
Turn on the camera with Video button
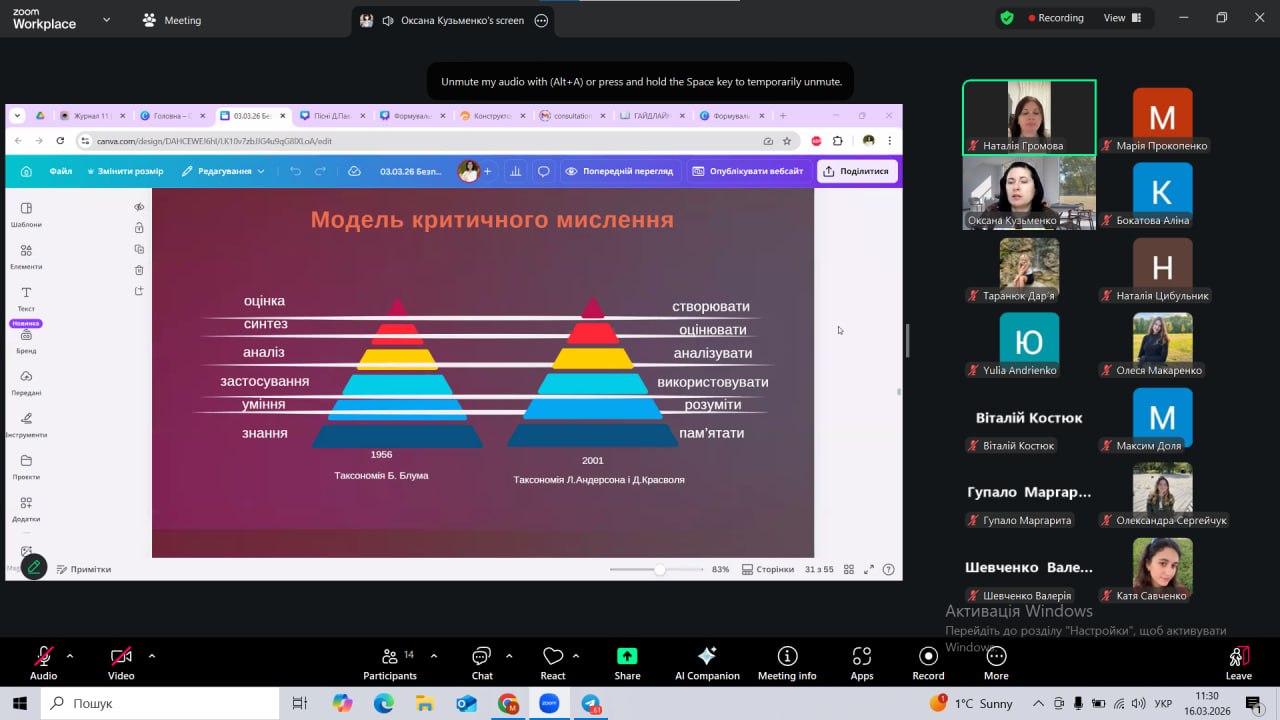coord(121,663)
